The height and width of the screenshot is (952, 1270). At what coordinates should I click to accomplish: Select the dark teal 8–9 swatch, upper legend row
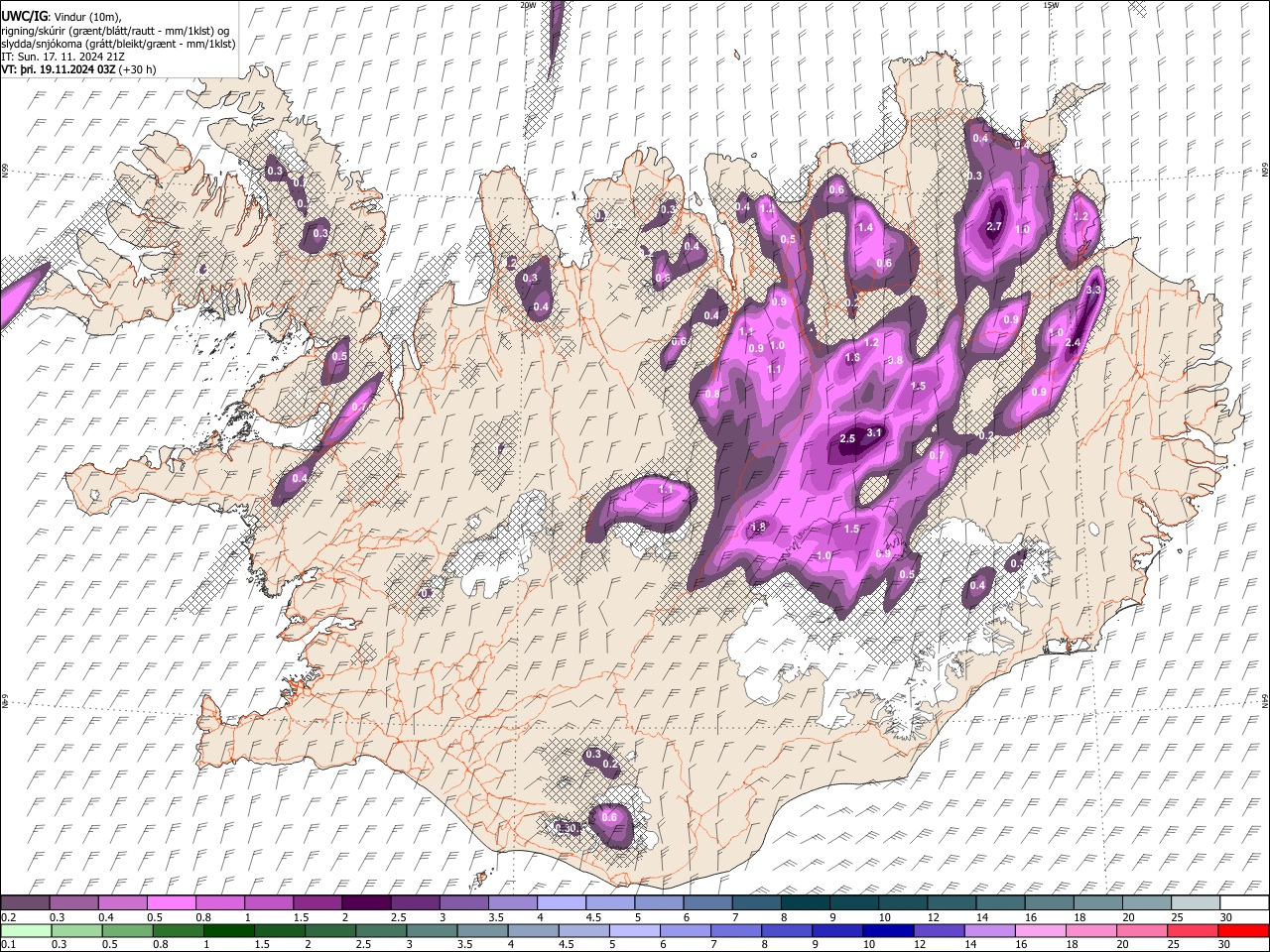click(x=805, y=903)
